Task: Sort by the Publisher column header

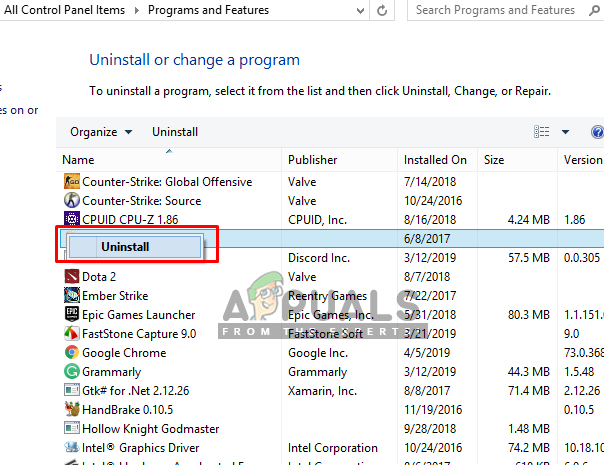Action: pos(340,159)
